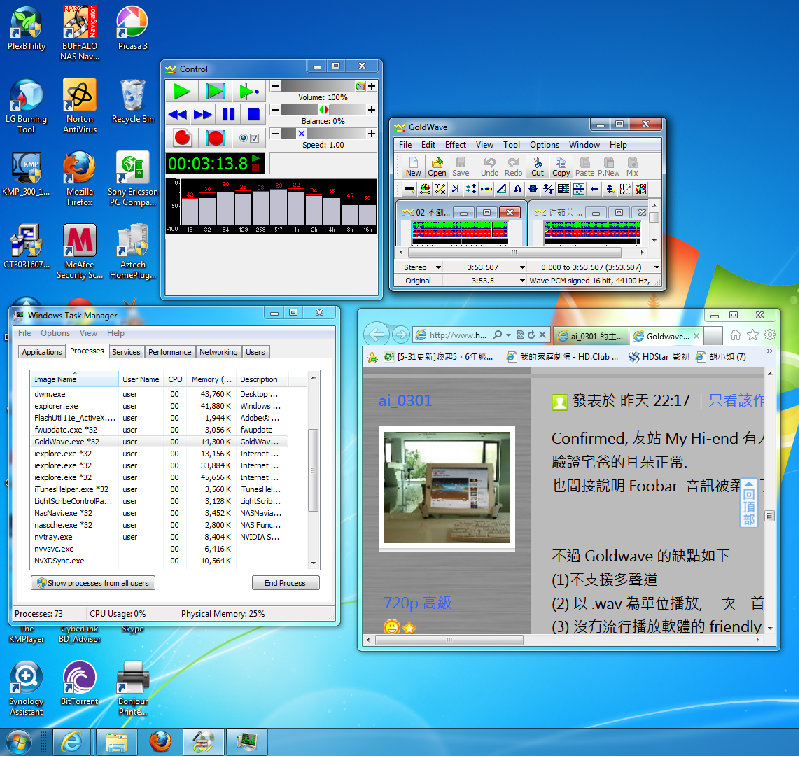Start playback with the green Play button
This screenshot has height=757, width=799.
[x=181, y=91]
